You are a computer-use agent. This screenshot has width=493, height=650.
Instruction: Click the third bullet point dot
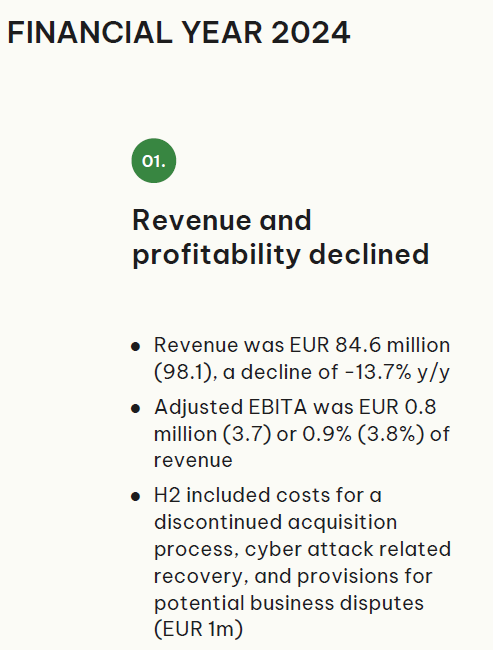point(136,496)
